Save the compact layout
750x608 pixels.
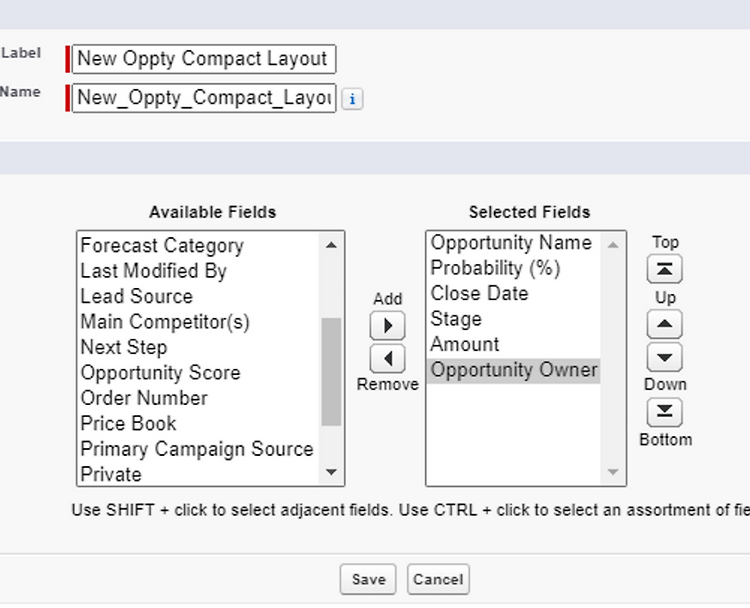point(368,579)
